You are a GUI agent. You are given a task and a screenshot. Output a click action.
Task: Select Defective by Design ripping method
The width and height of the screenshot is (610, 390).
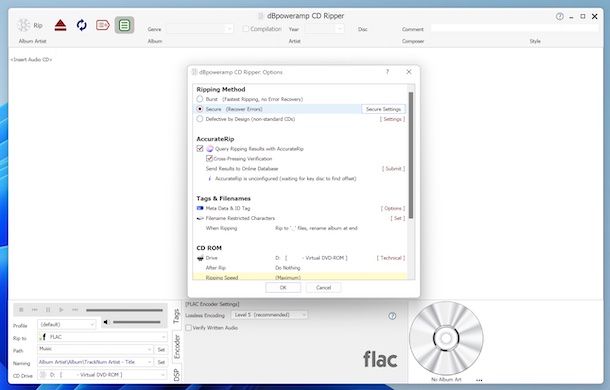[200, 119]
